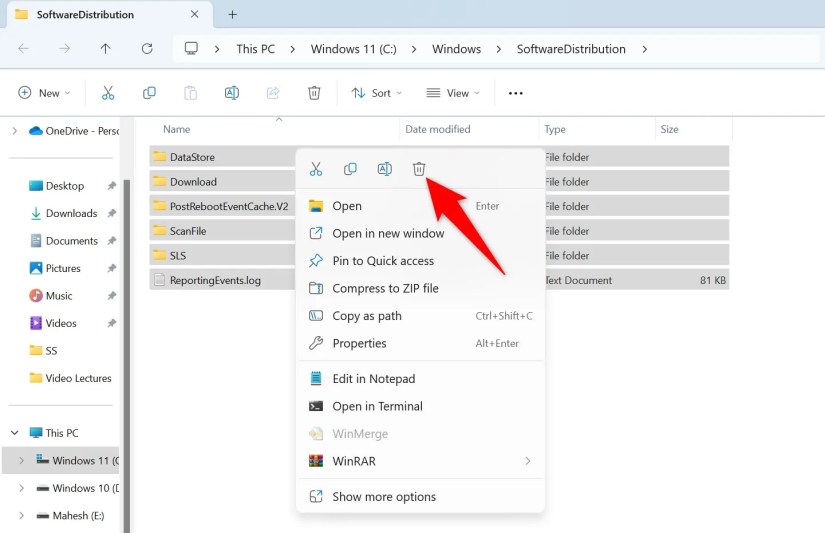
Task: Choose Open from context menu
Action: (x=420, y=206)
